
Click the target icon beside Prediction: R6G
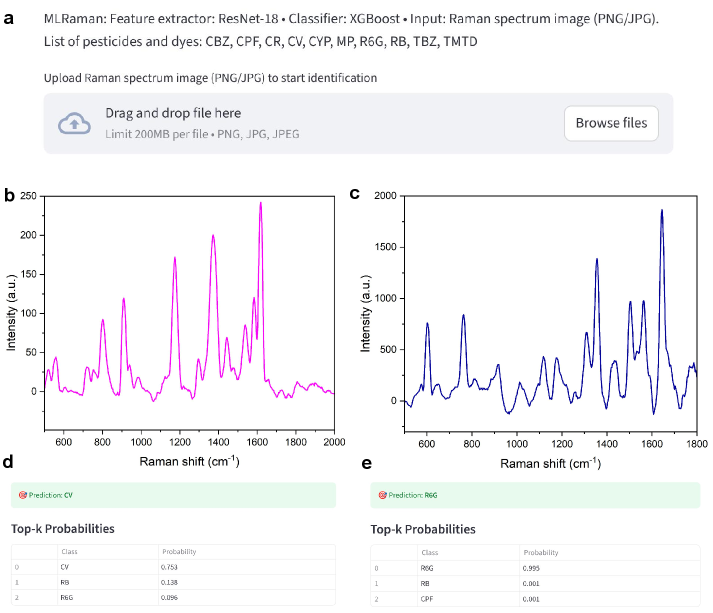click(x=382, y=495)
